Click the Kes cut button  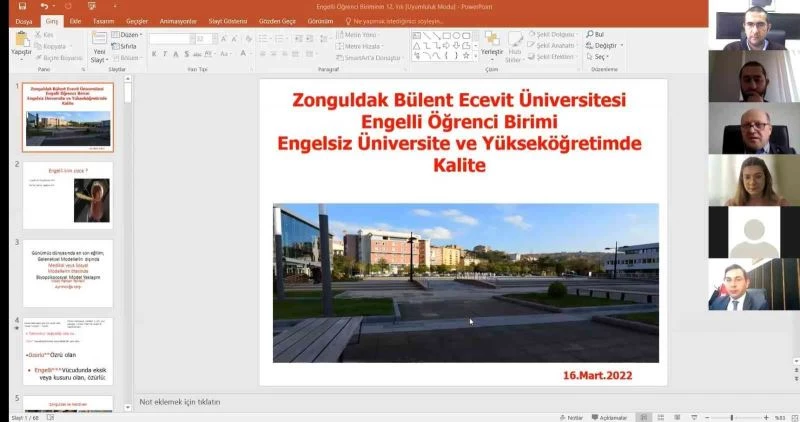[45, 35]
